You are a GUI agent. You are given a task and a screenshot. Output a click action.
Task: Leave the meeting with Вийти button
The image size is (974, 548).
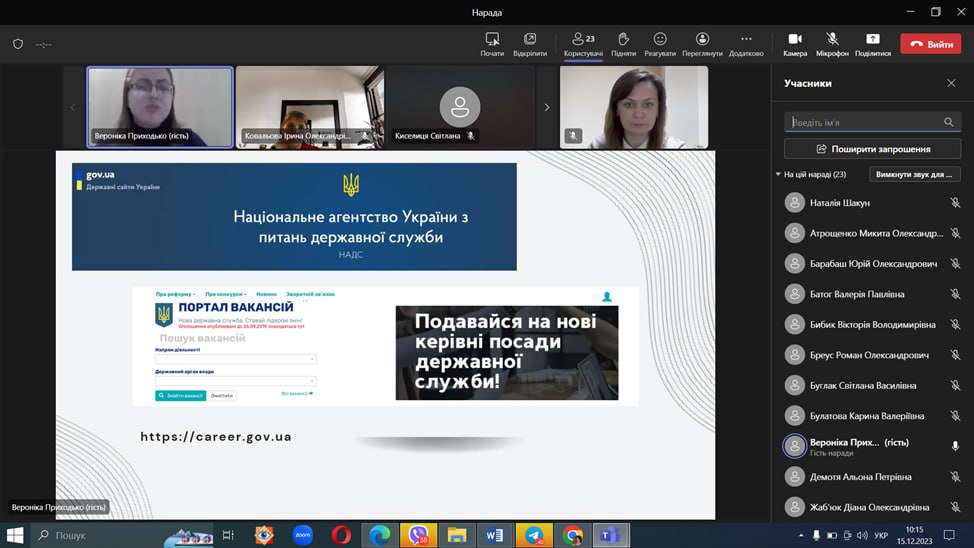[x=930, y=44]
